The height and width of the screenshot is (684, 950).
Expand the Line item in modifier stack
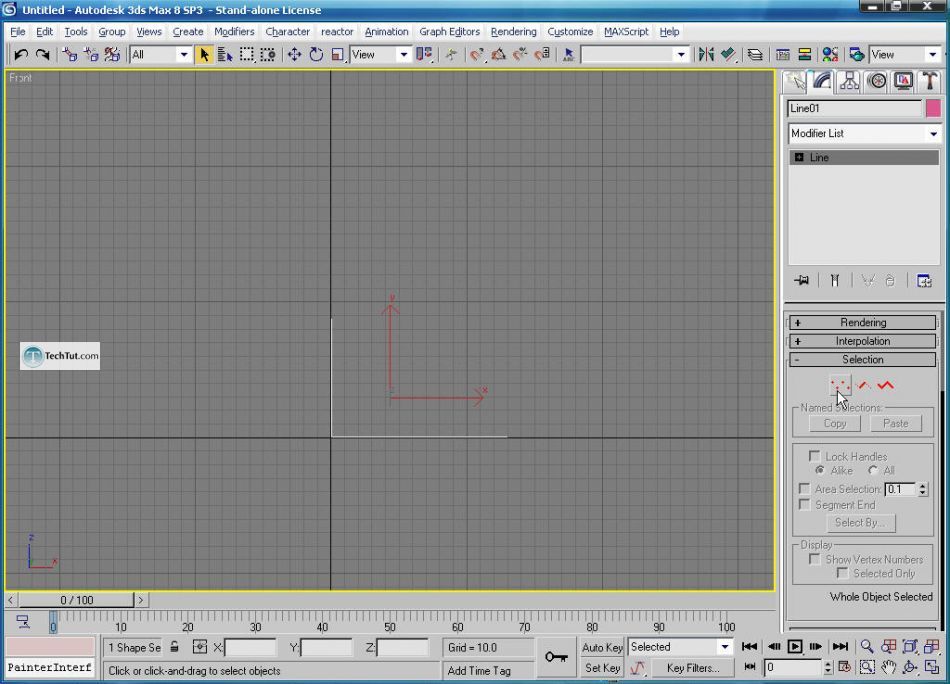click(799, 158)
